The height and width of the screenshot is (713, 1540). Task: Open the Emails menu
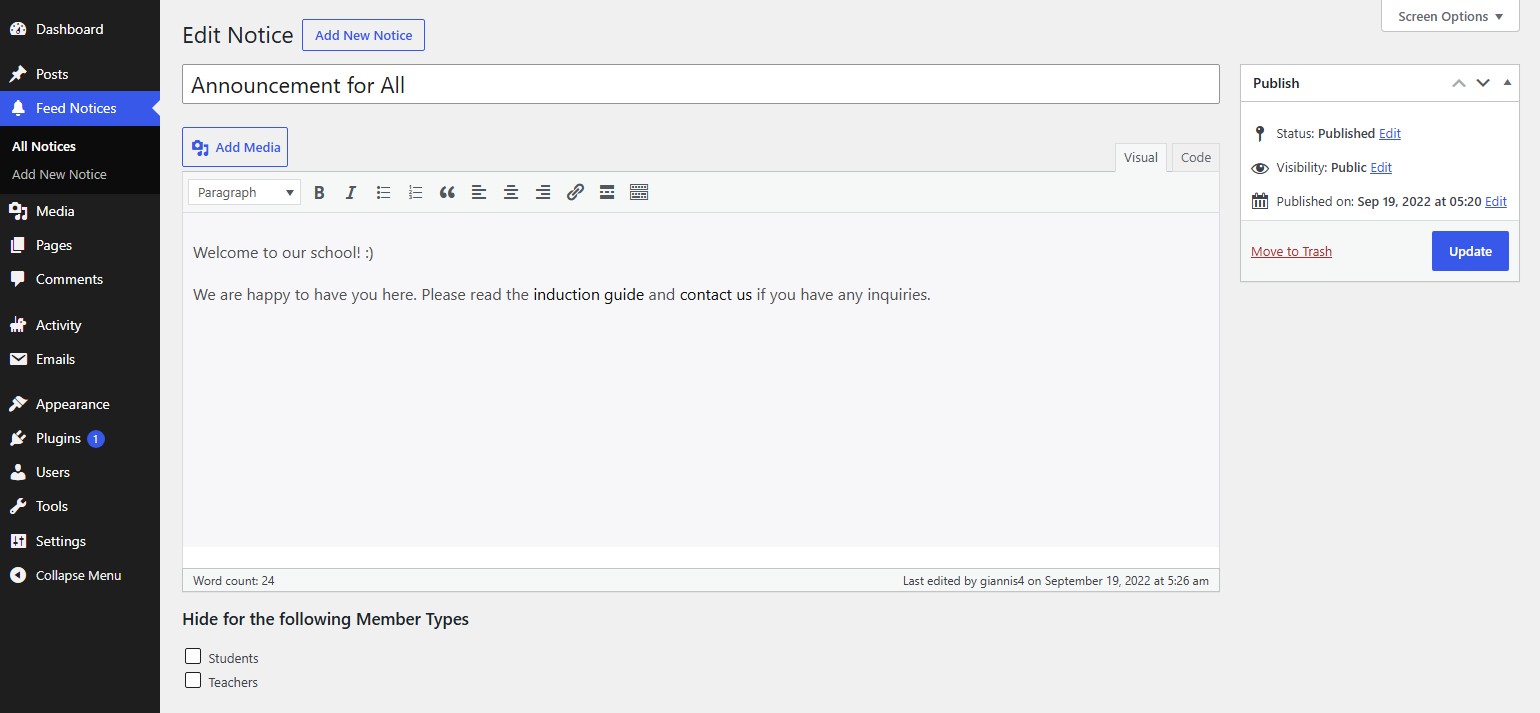tap(80, 359)
